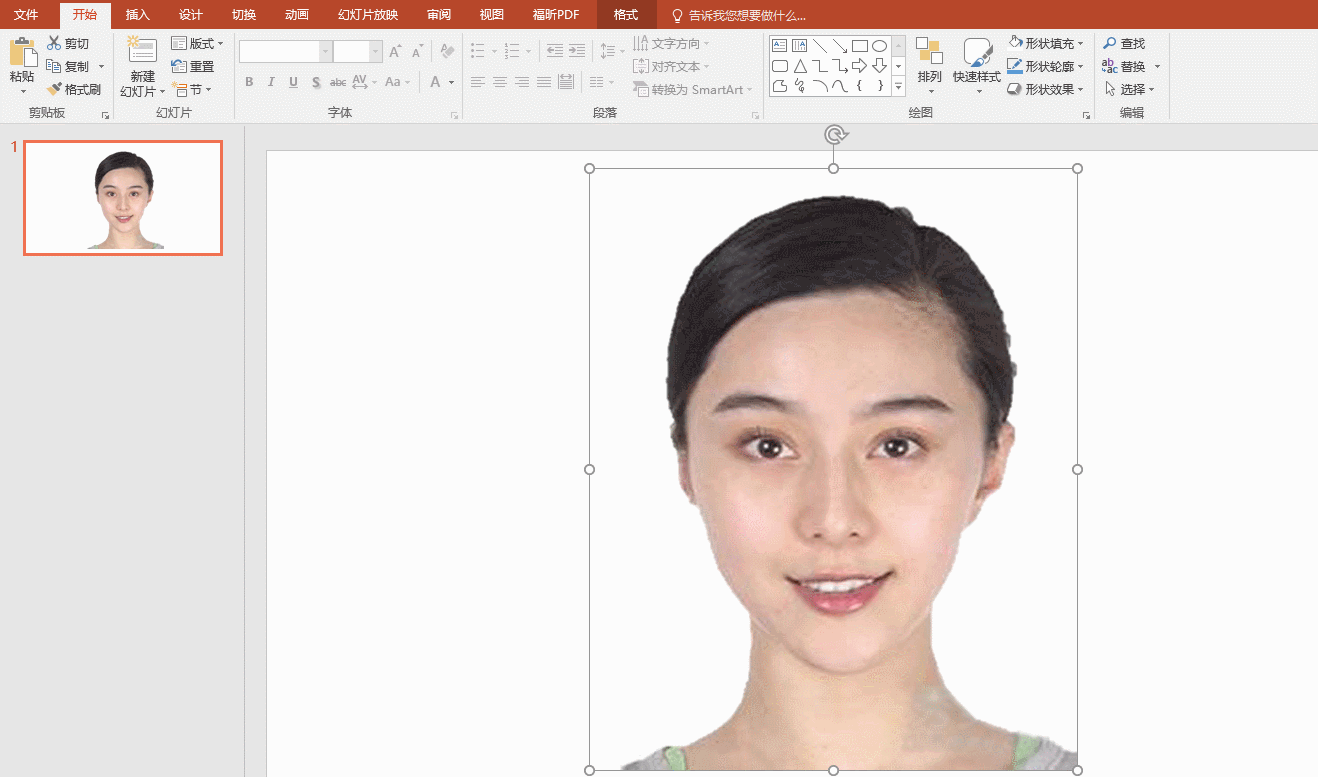This screenshot has height=777, width=1318.
Task: Select the right block arrow shape
Action: coord(859,66)
